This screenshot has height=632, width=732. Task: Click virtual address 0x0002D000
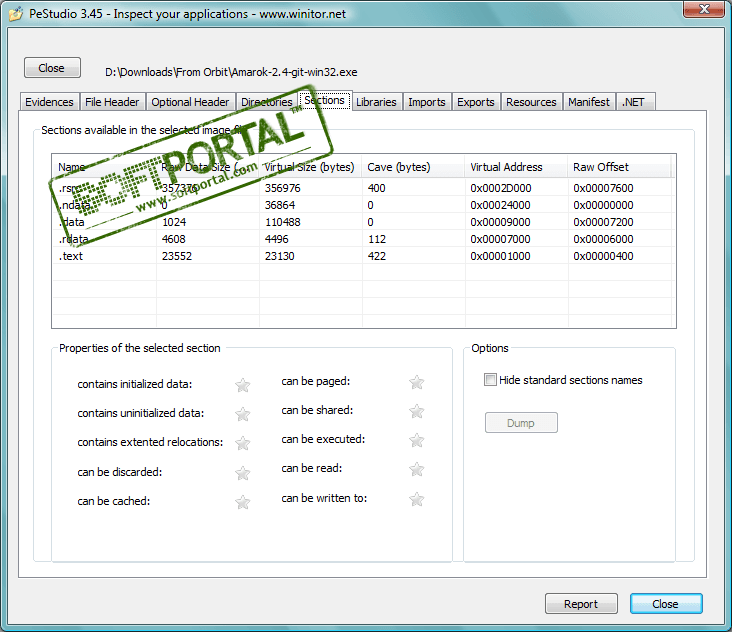(500, 188)
